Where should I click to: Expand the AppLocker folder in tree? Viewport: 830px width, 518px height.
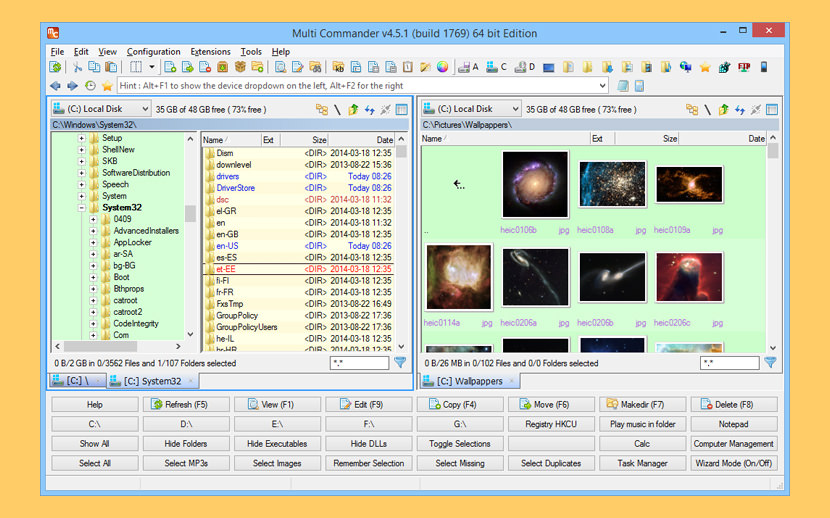[x=93, y=242]
